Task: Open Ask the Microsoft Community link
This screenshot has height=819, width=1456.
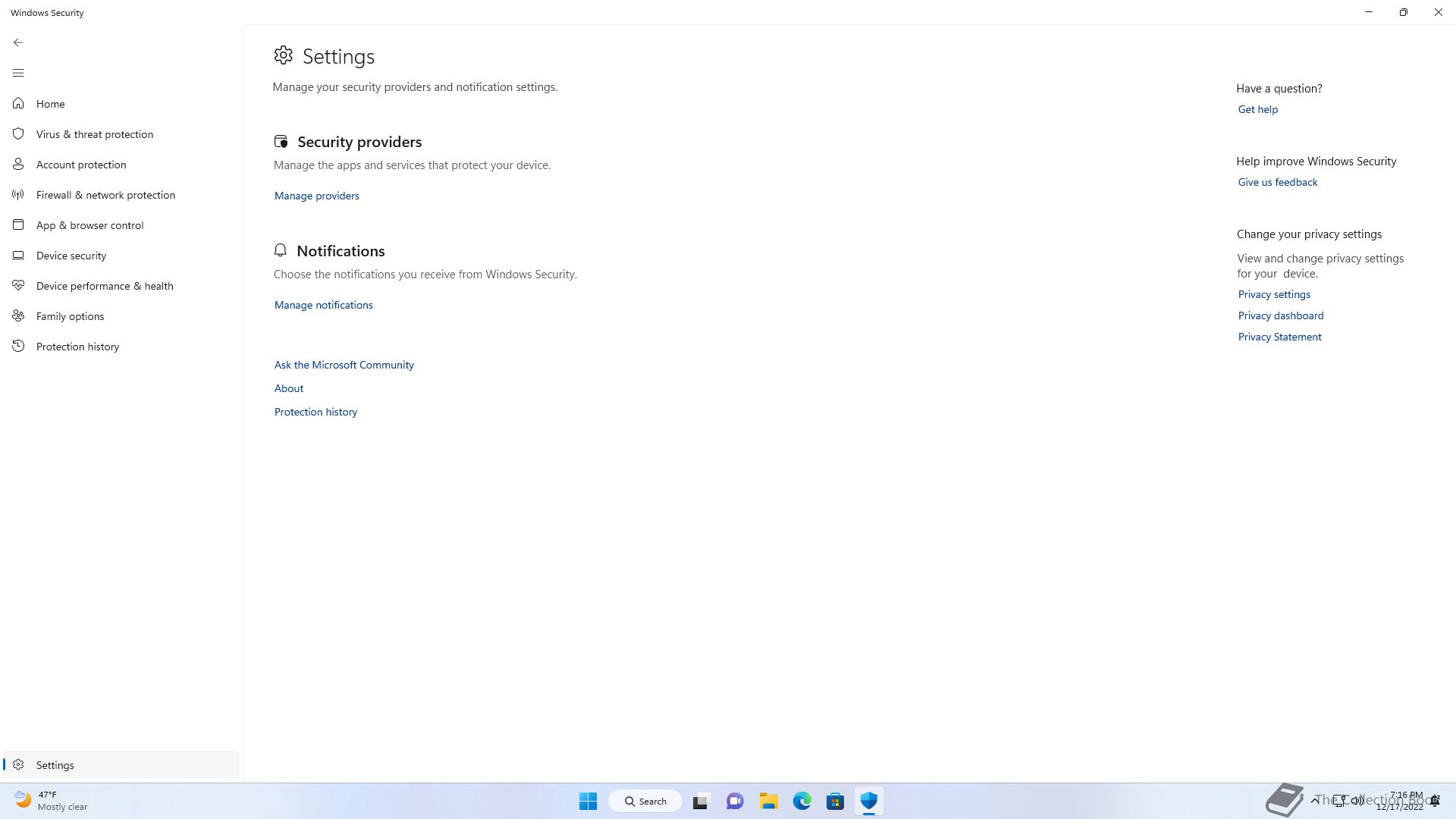Action: [x=344, y=365]
